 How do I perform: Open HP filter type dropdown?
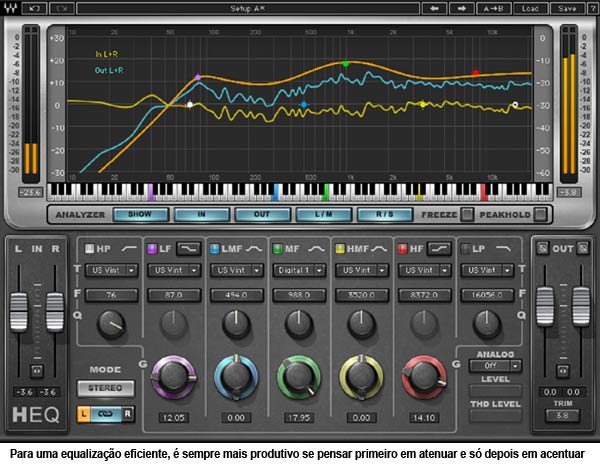pyautogui.click(x=111, y=270)
